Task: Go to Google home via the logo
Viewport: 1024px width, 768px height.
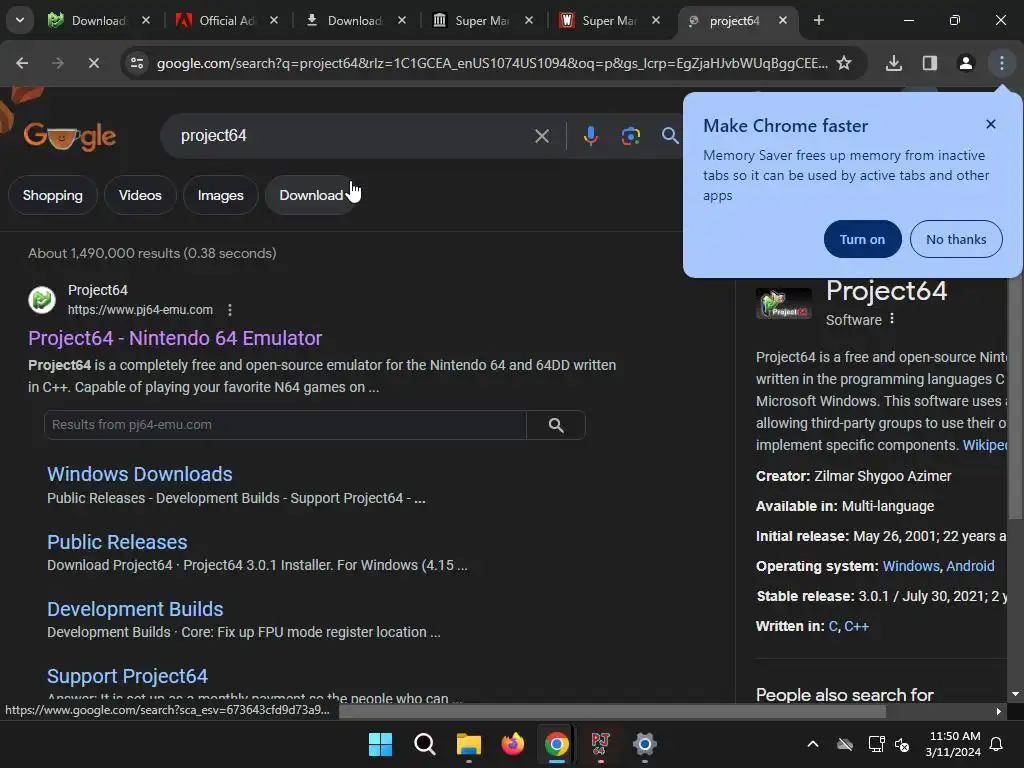Action: [69, 136]
